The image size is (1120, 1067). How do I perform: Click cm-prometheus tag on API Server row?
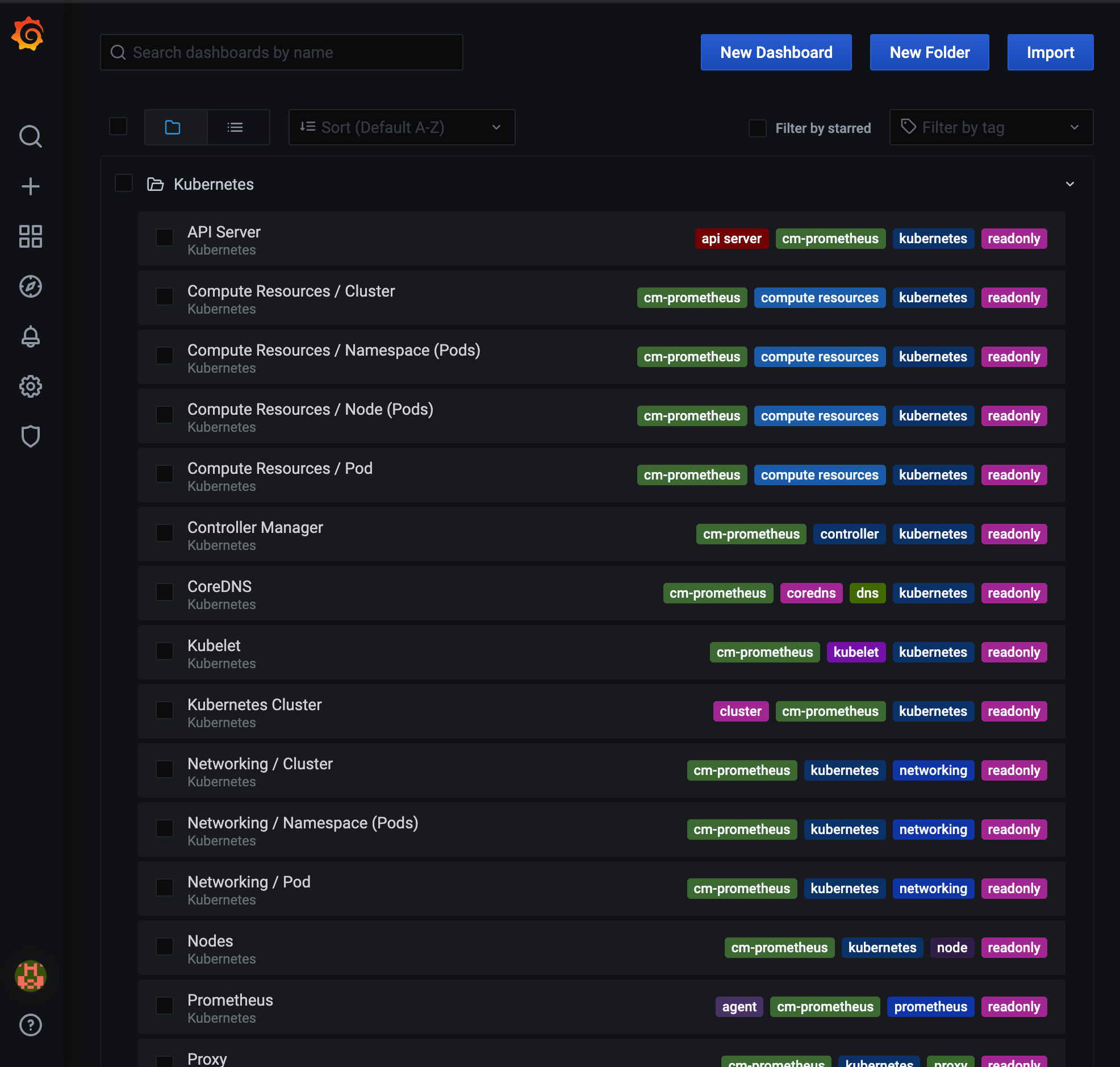[830, 239]
